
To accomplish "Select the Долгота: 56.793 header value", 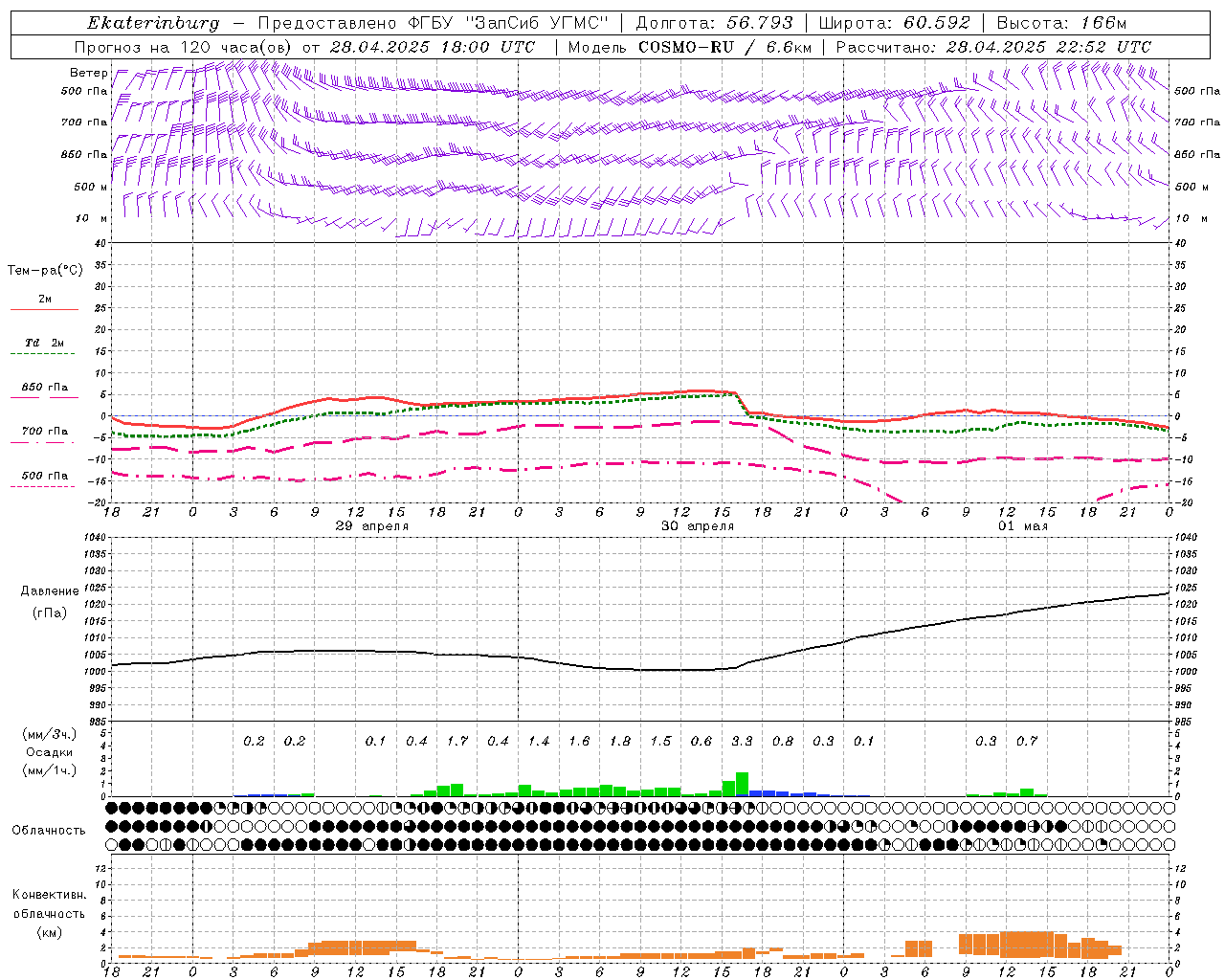I will point(714,23).
